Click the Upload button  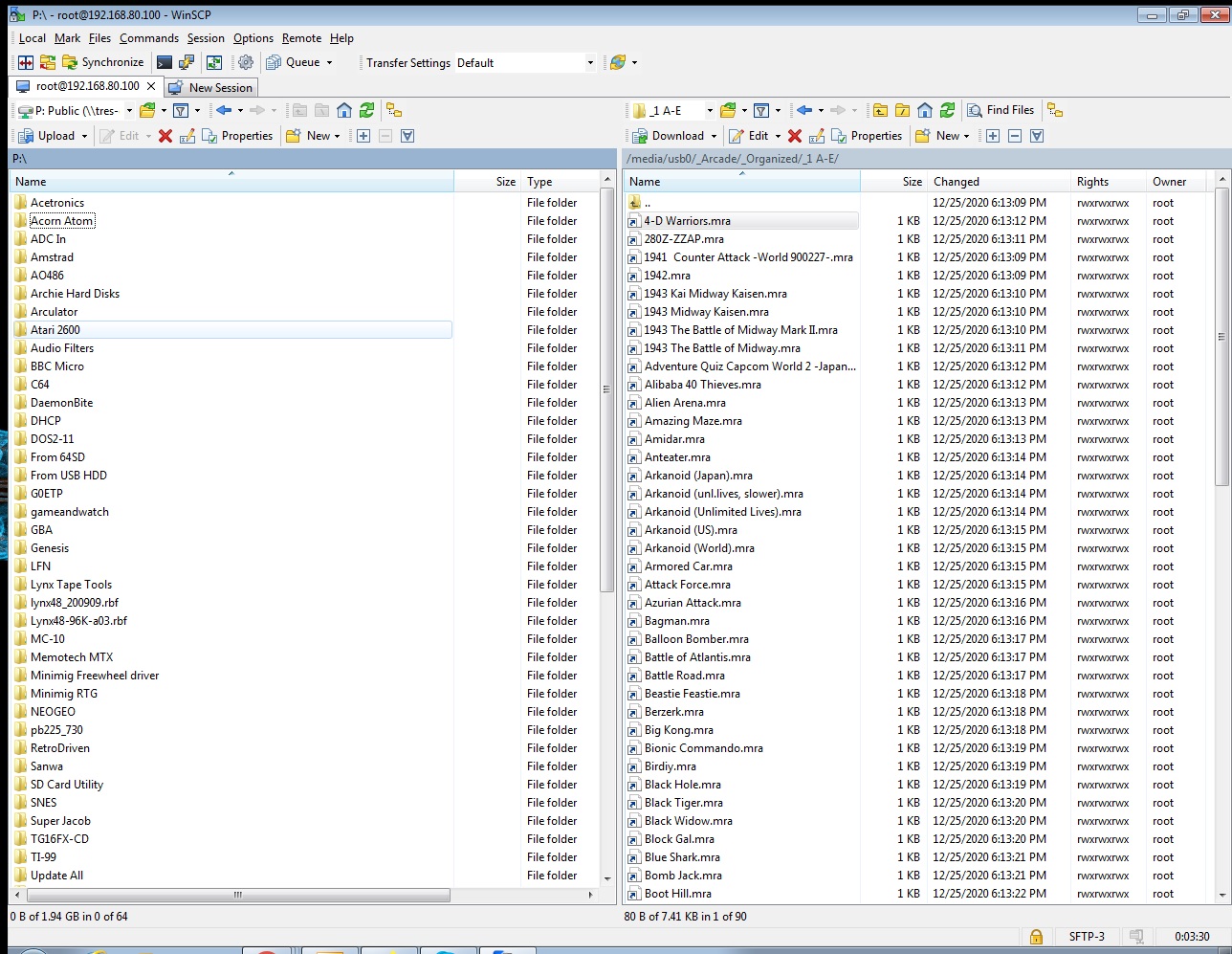pyautogui.click(x=47, y=136)
